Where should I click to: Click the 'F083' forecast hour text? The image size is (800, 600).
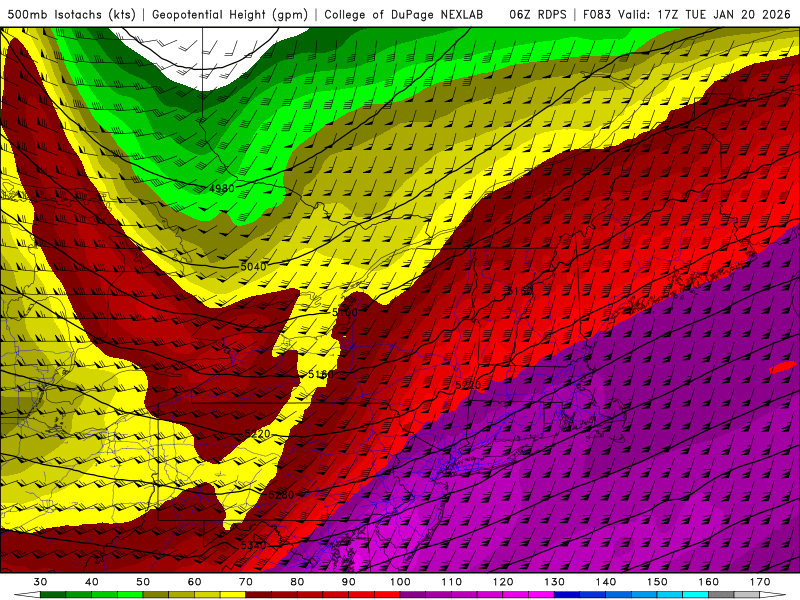pos(596,14)
